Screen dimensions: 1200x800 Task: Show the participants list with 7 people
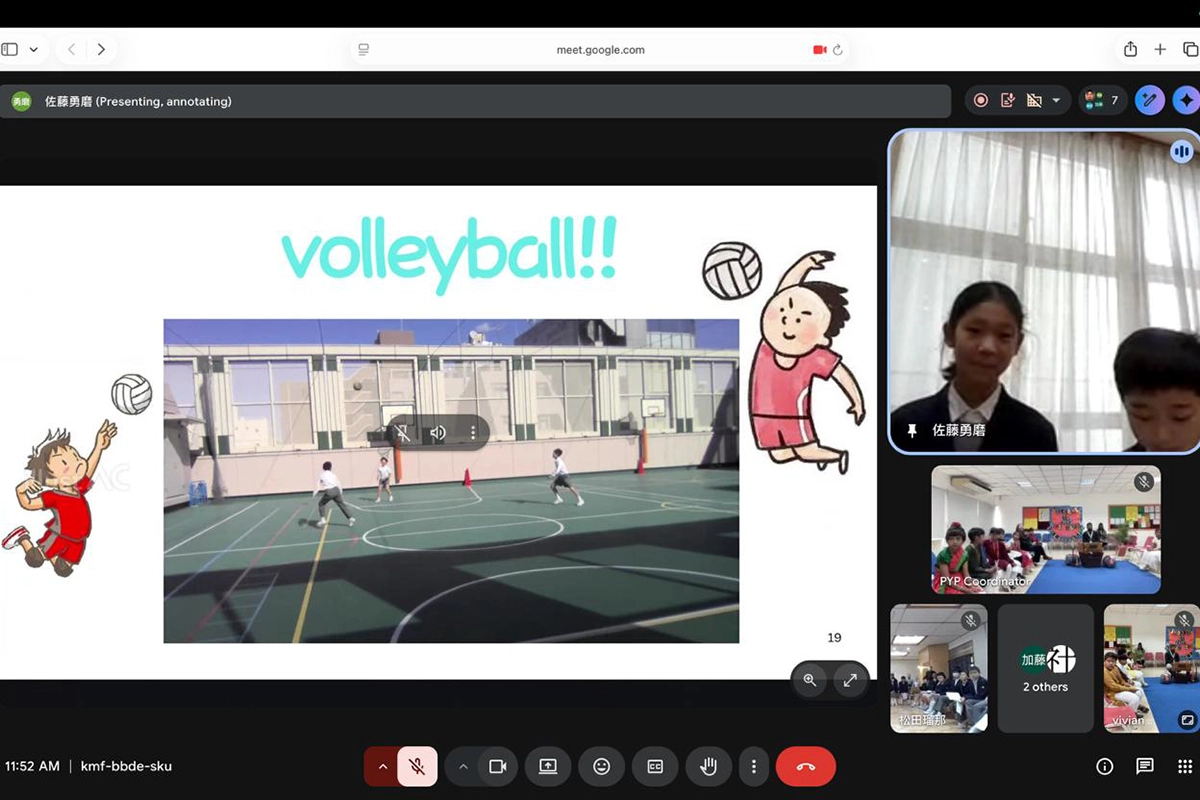pos(1103,100)
